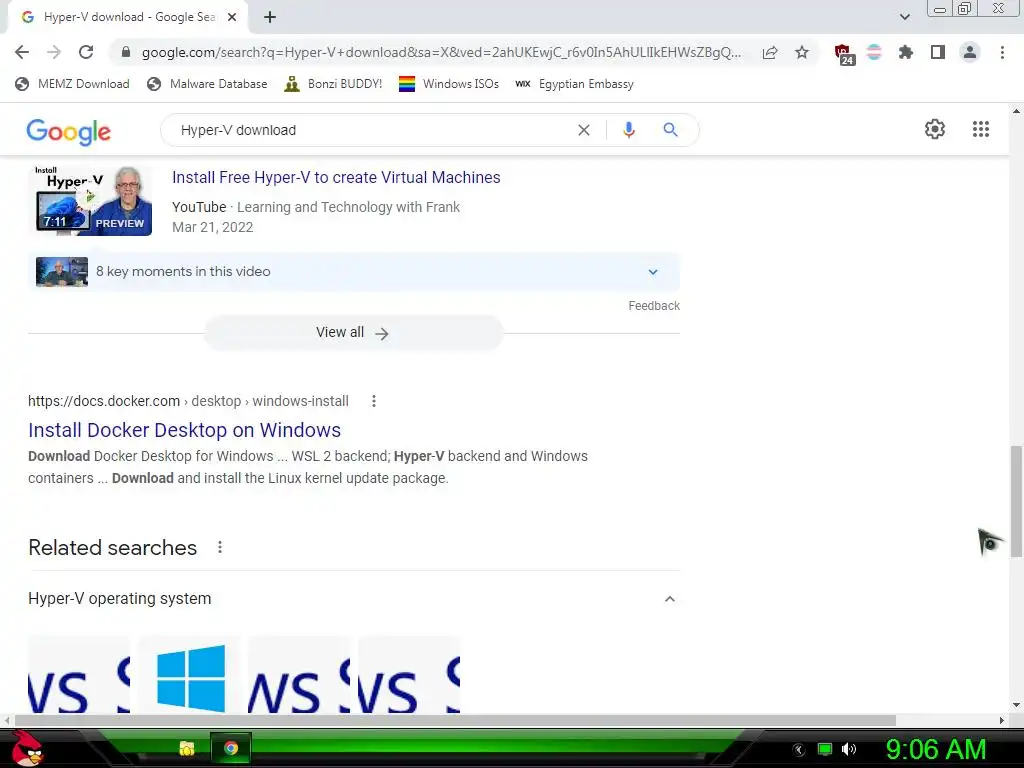The width and height of the screenshot is (1024, 768).
Task: Clear the search query with X
Action: tap(584, 130)
